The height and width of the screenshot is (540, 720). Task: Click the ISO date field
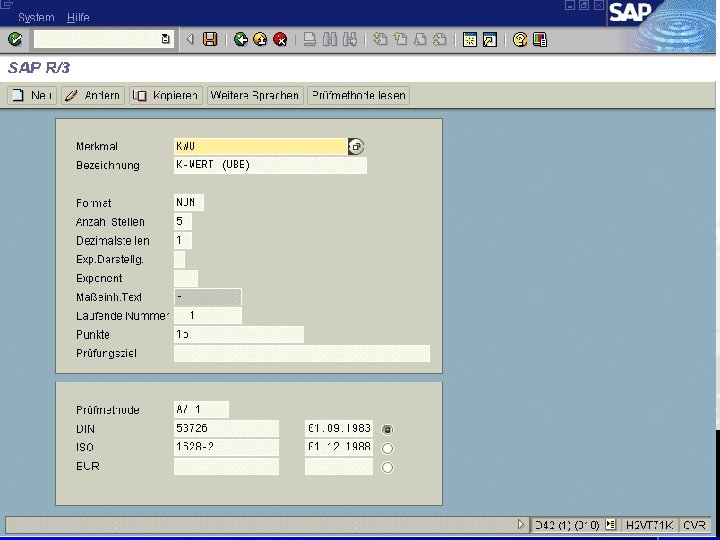pos(339,447)
